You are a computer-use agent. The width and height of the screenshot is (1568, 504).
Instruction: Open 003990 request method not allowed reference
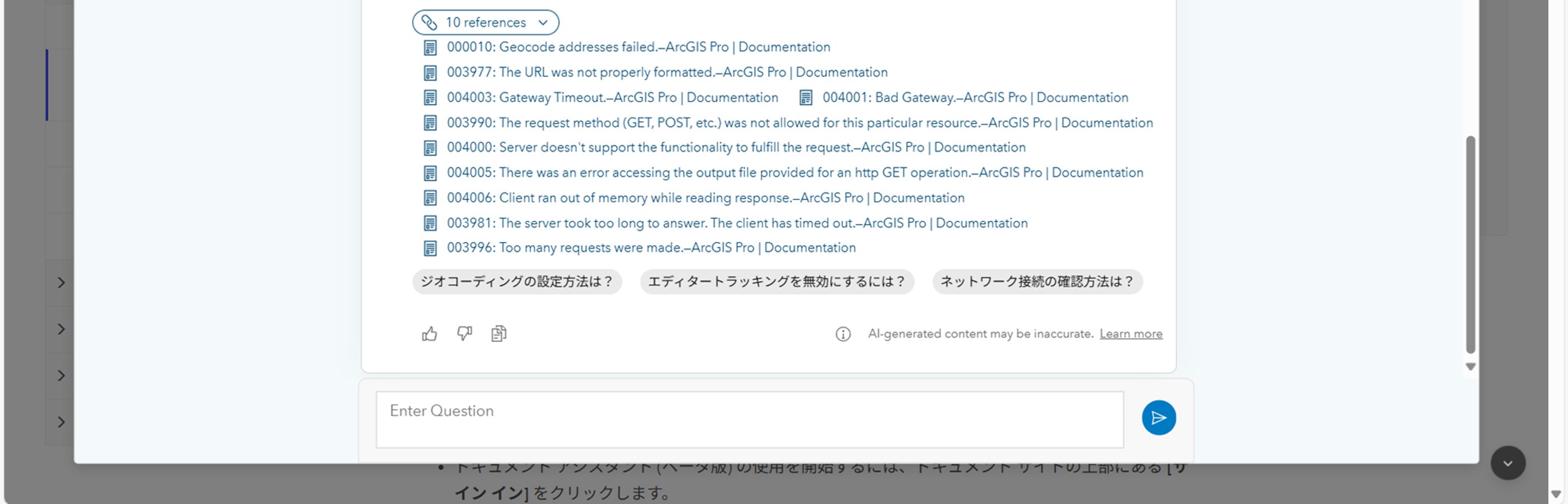[x=799, y=123]
